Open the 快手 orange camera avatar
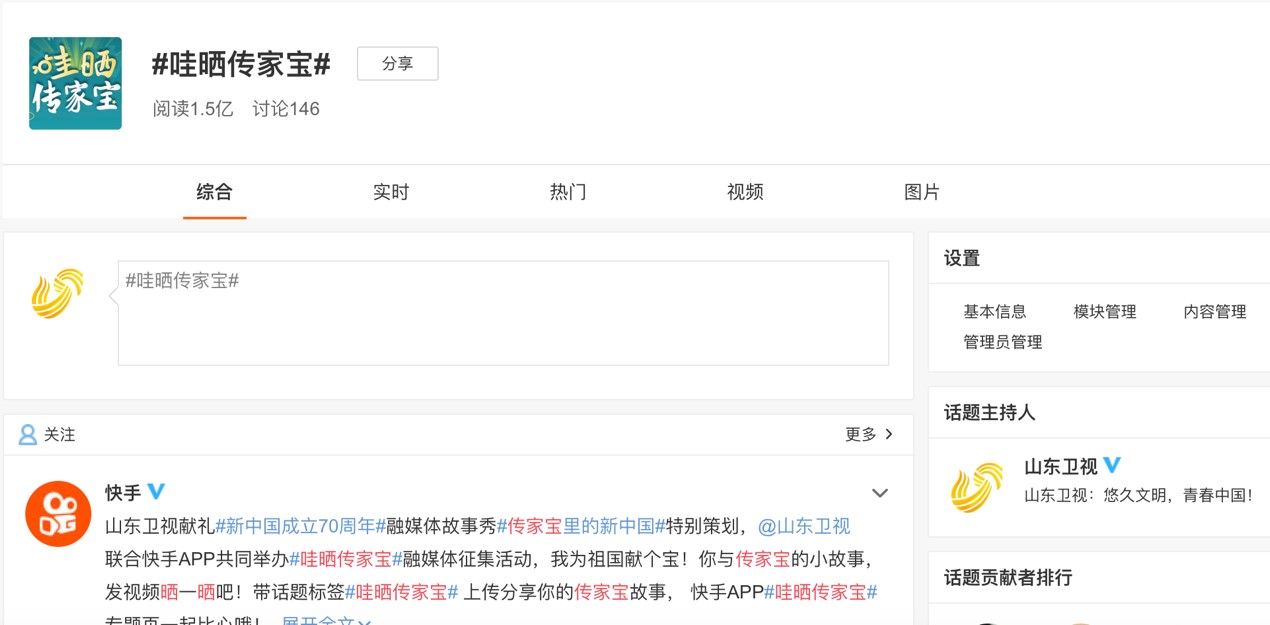Viewport: 1270px width, 625px height. pos(58,513)
